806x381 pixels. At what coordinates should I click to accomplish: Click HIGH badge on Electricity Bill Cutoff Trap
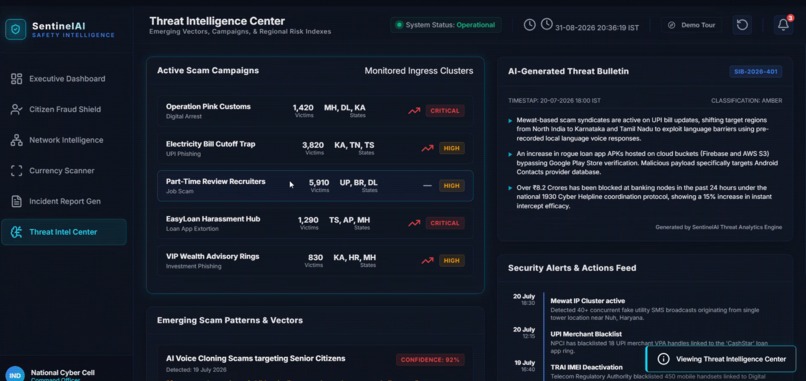(452, 148)
